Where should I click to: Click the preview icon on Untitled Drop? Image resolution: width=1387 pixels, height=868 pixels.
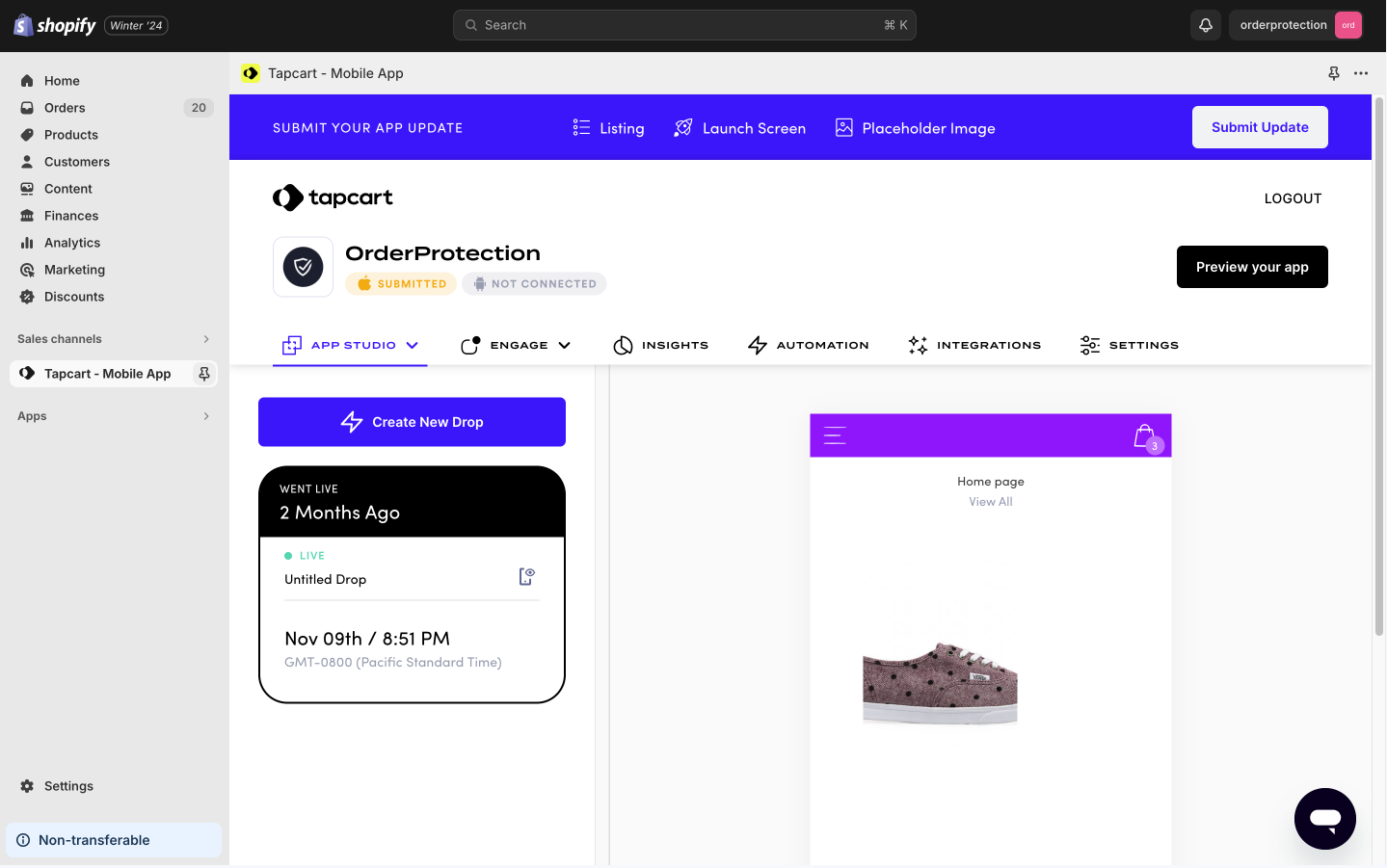tap(526, 576)
